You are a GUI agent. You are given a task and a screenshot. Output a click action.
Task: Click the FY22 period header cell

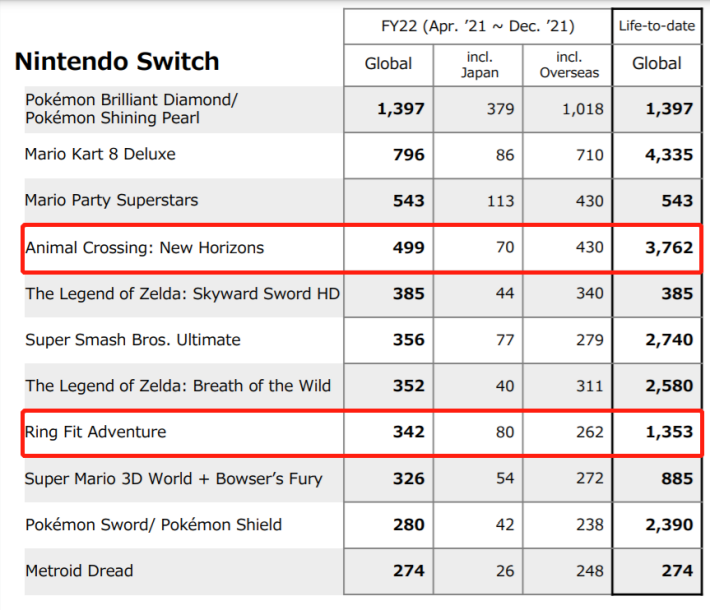coord(476,25)
